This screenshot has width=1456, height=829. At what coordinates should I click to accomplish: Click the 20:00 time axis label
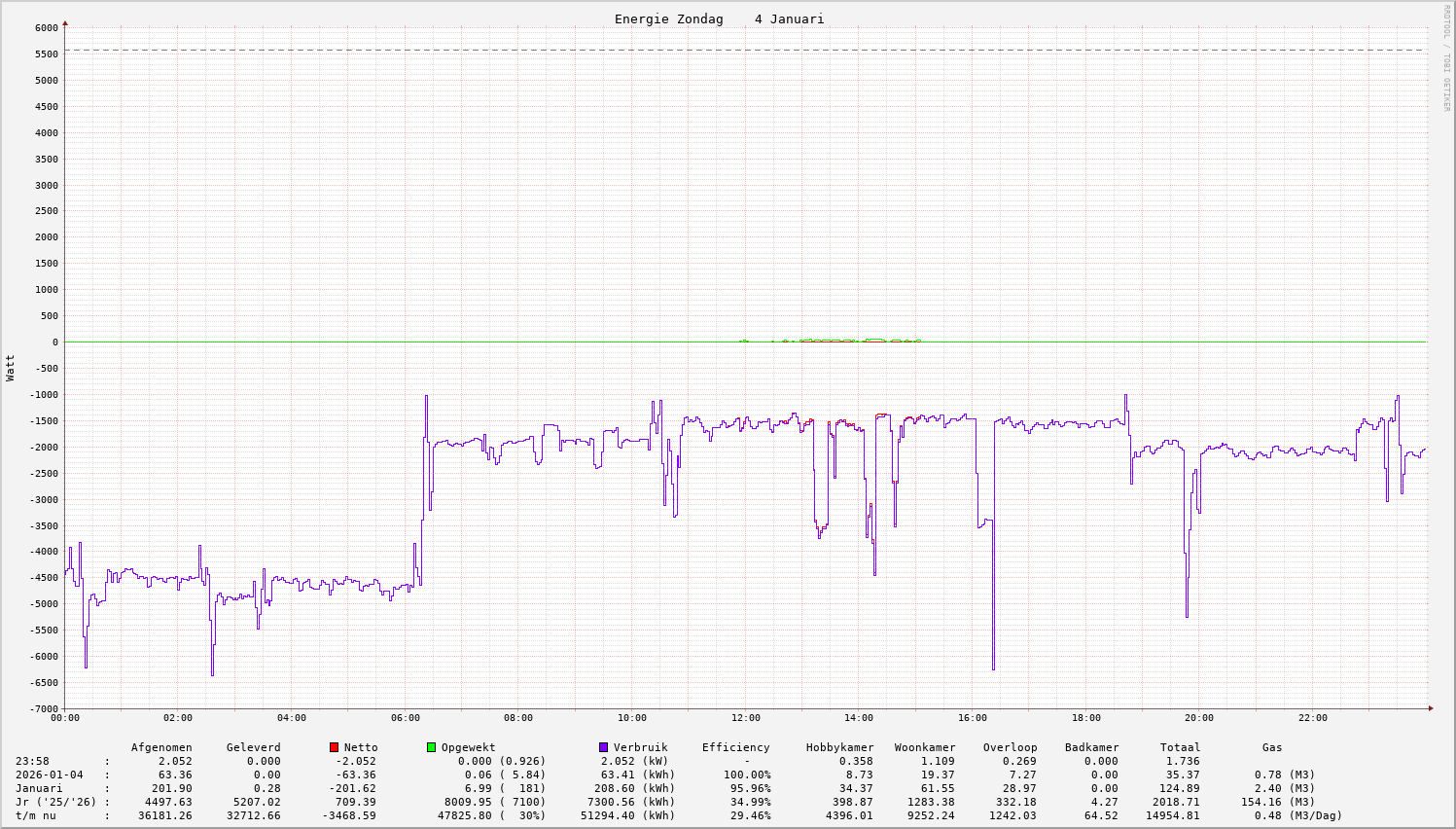coord(1199,718)
